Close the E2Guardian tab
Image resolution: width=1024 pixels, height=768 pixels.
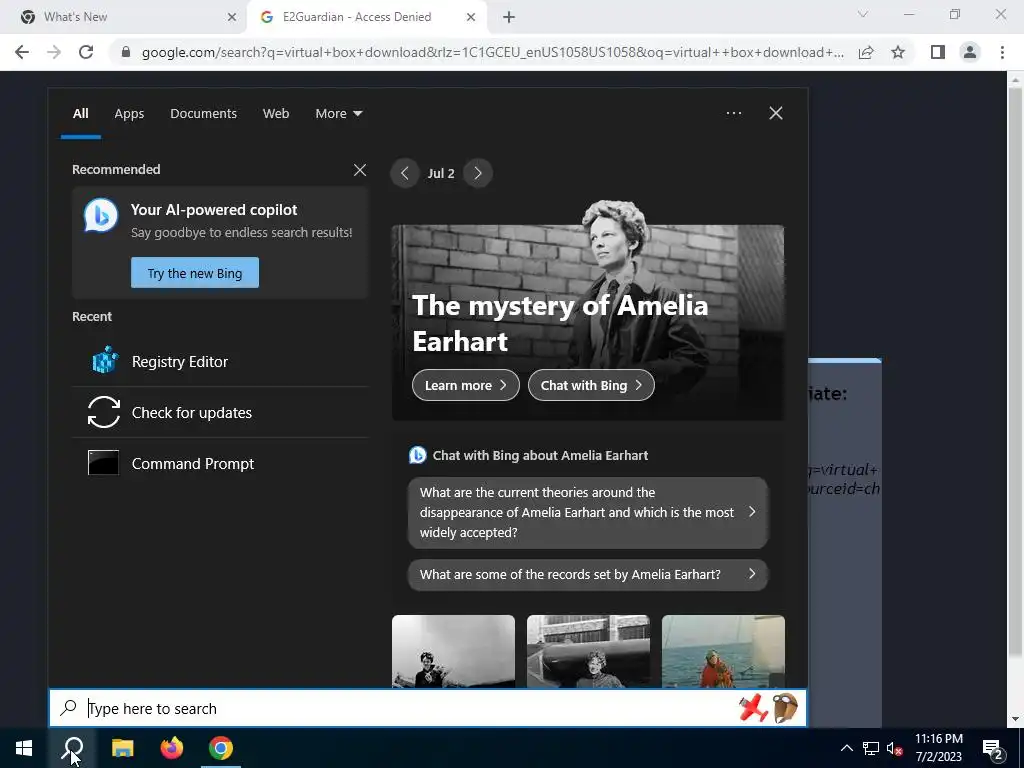471,18
